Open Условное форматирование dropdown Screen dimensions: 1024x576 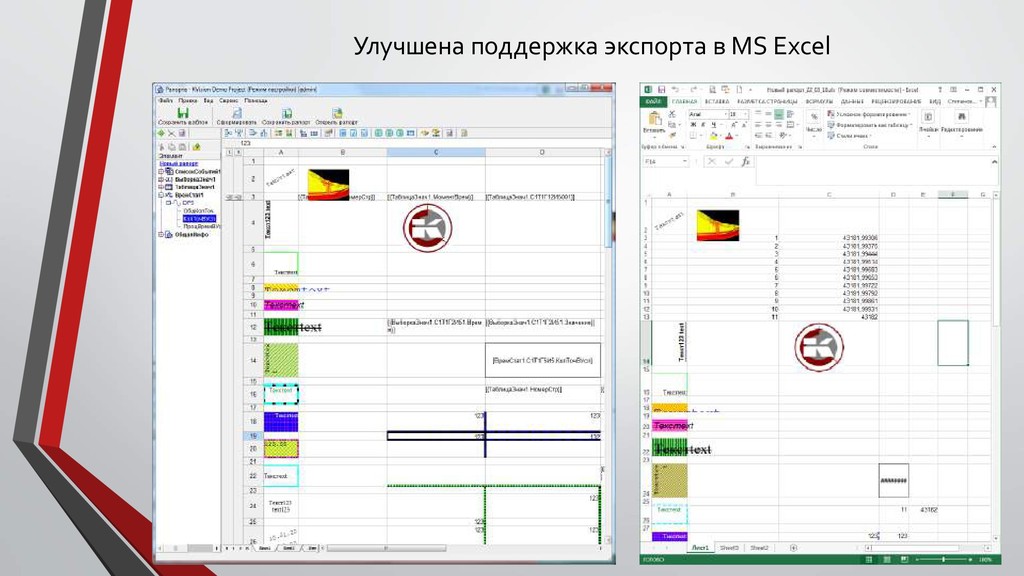[x=869, y=114]
